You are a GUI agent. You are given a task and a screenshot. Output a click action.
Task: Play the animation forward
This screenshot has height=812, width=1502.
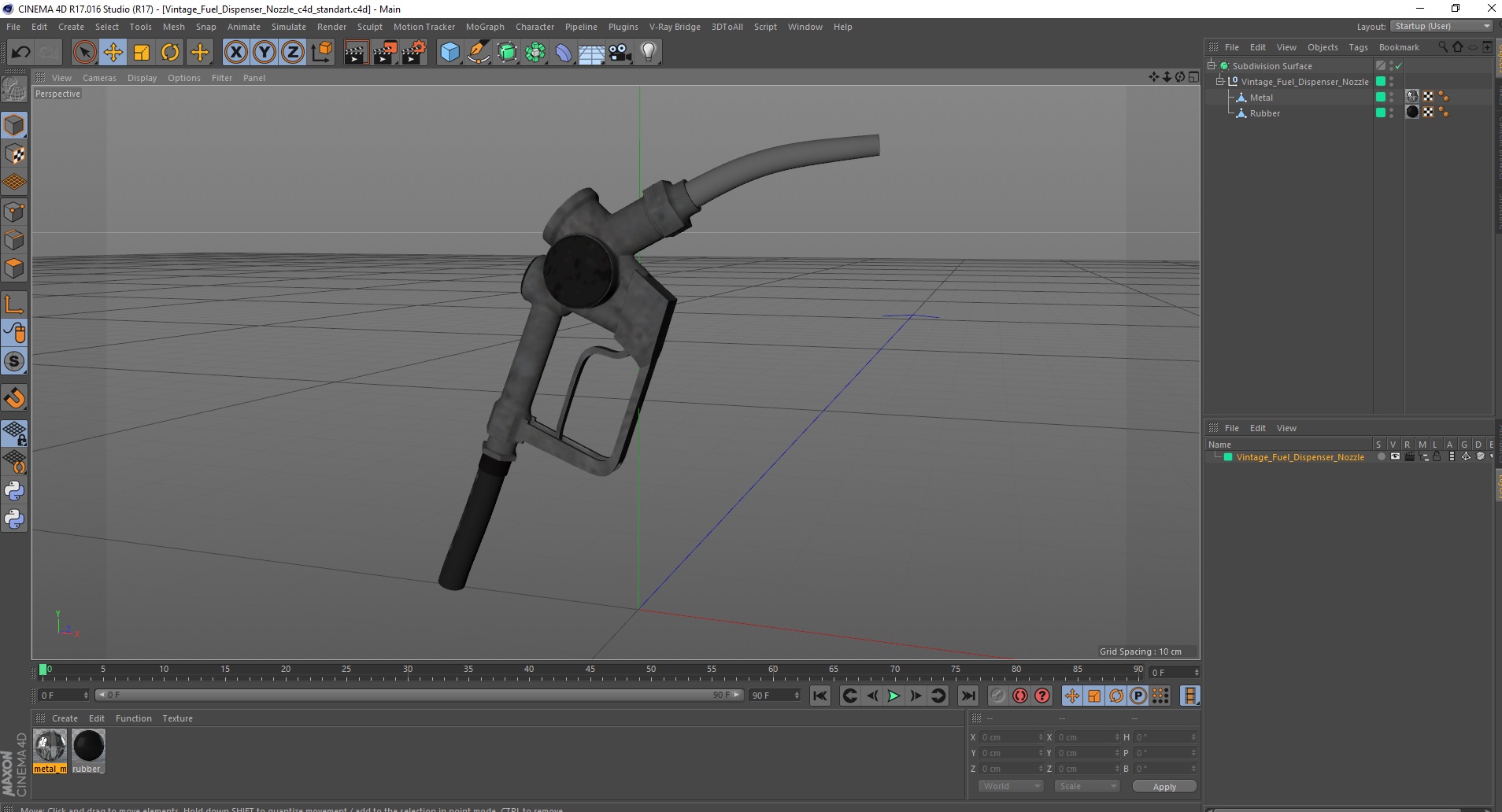893,696
